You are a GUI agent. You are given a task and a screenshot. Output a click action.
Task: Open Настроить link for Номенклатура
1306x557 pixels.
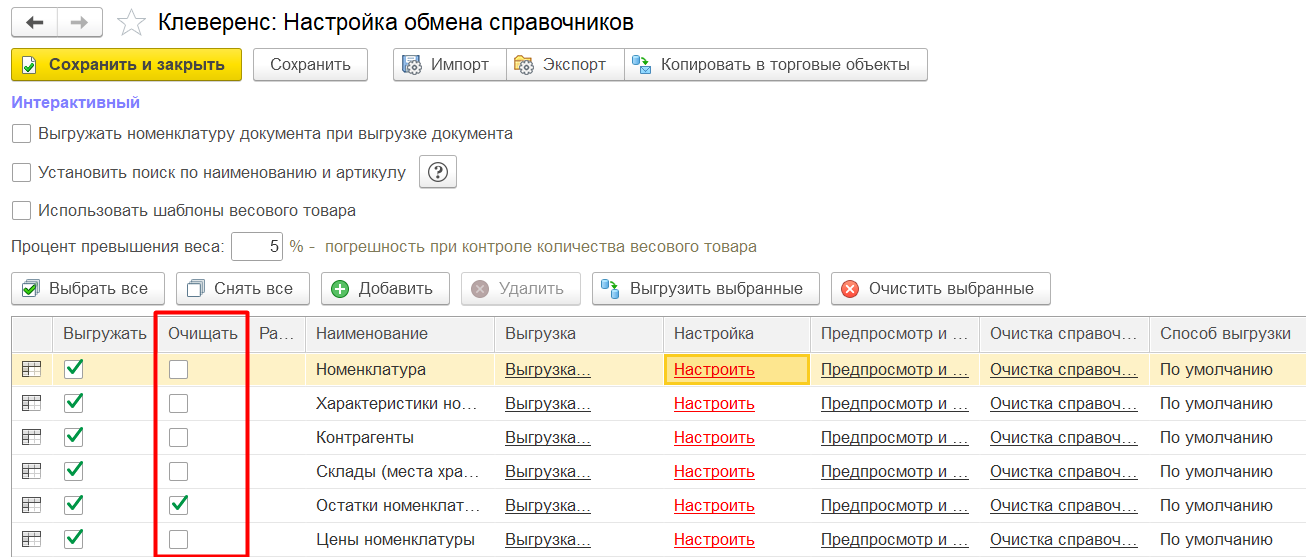click(714, 369)
